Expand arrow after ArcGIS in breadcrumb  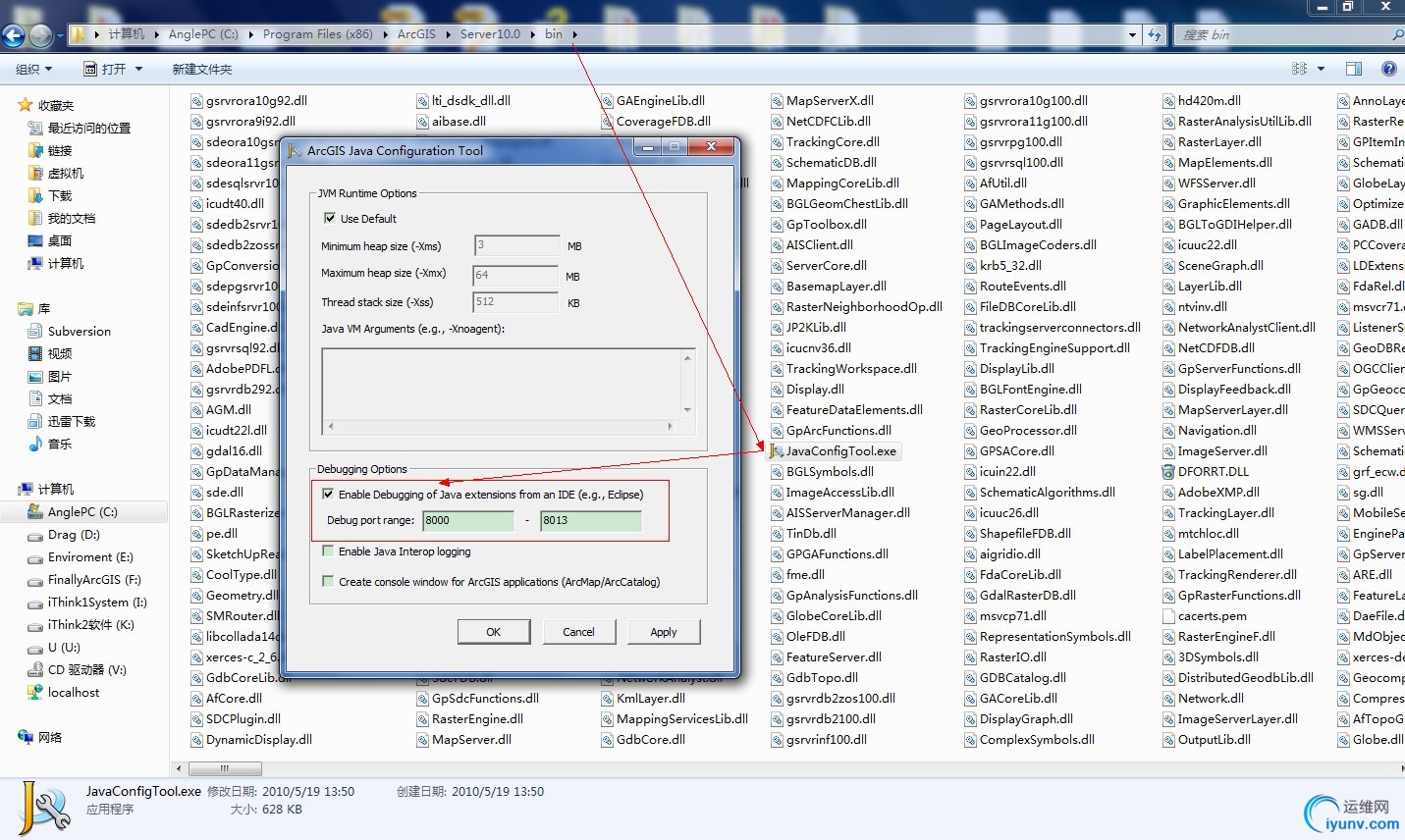point(449,35)
